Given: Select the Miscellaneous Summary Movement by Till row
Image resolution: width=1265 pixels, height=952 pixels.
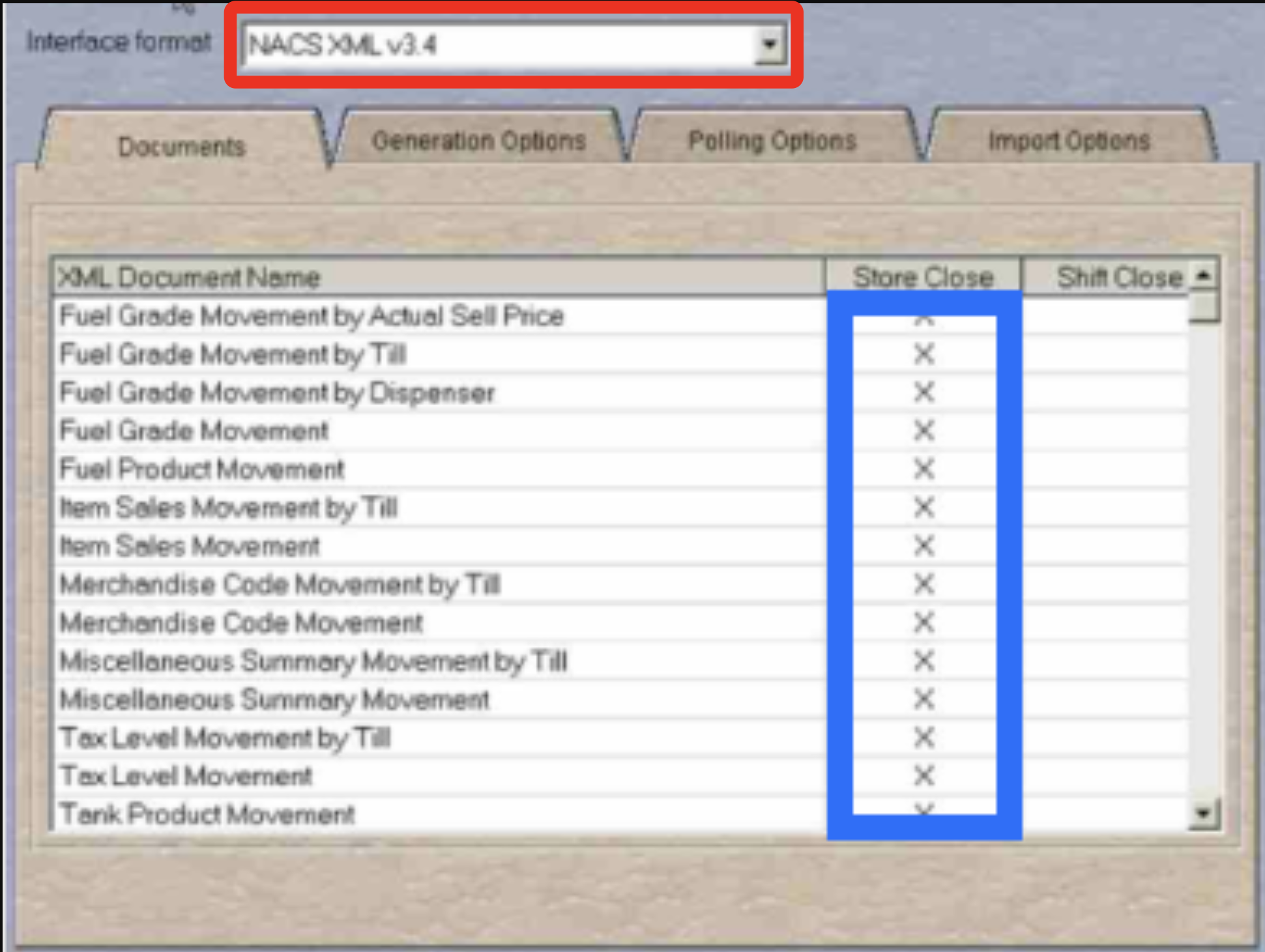Looking at the screenshot, I should click(313, 661).
